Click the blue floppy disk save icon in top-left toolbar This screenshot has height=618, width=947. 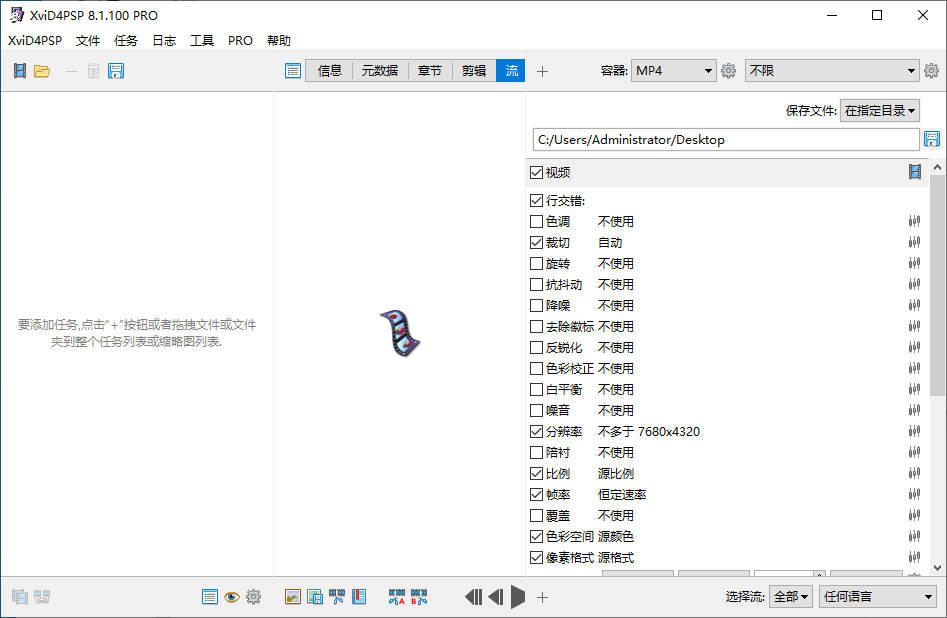click(x=116, y=71)
